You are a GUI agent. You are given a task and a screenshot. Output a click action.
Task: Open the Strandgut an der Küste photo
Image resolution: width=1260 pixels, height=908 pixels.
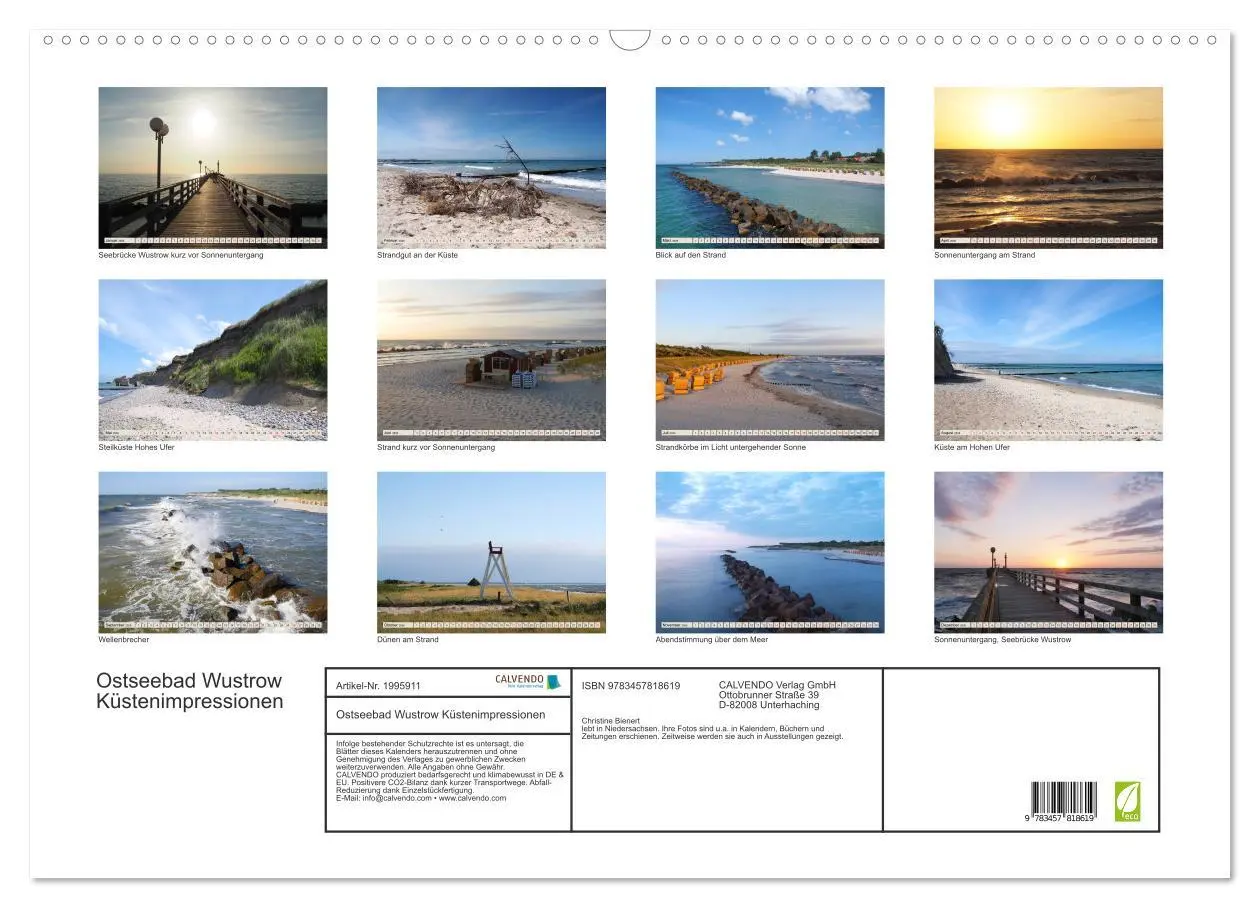[491, 167]
